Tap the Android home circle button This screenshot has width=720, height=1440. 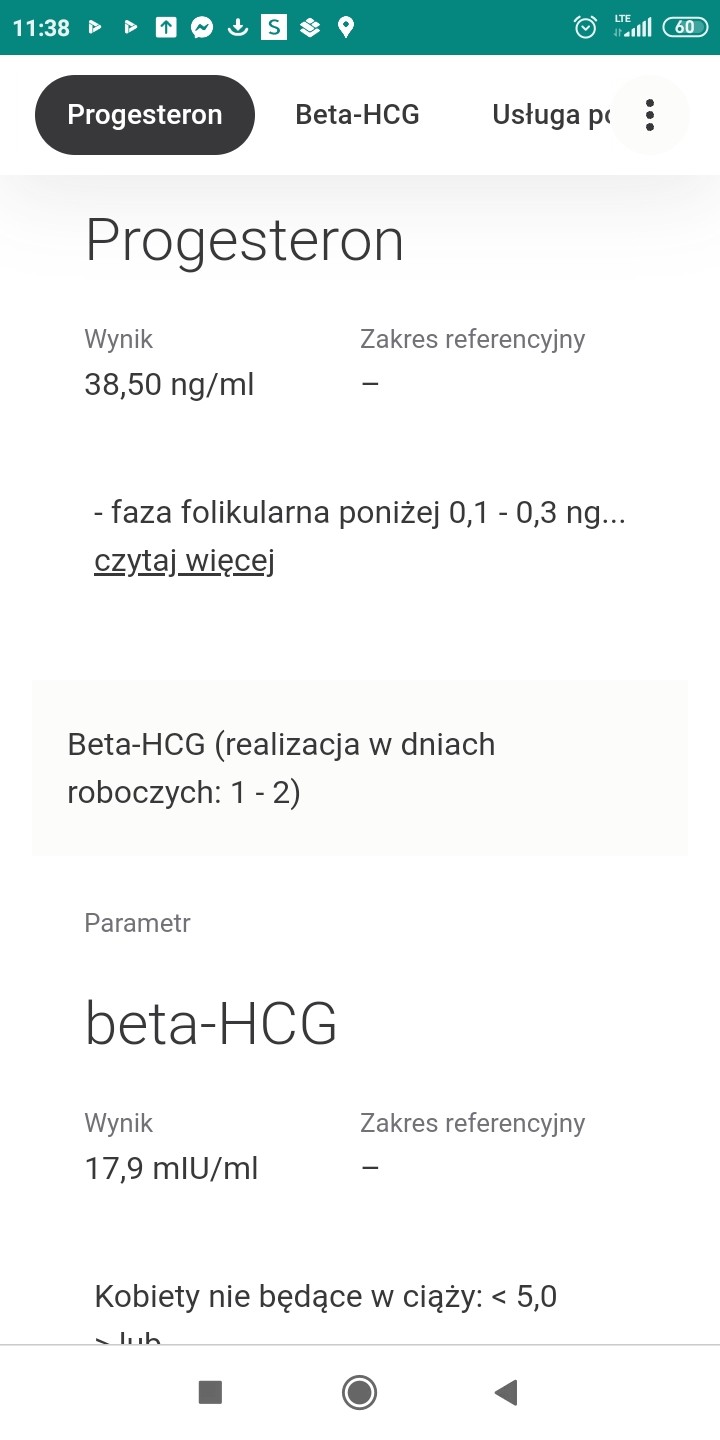point(359,1392)
